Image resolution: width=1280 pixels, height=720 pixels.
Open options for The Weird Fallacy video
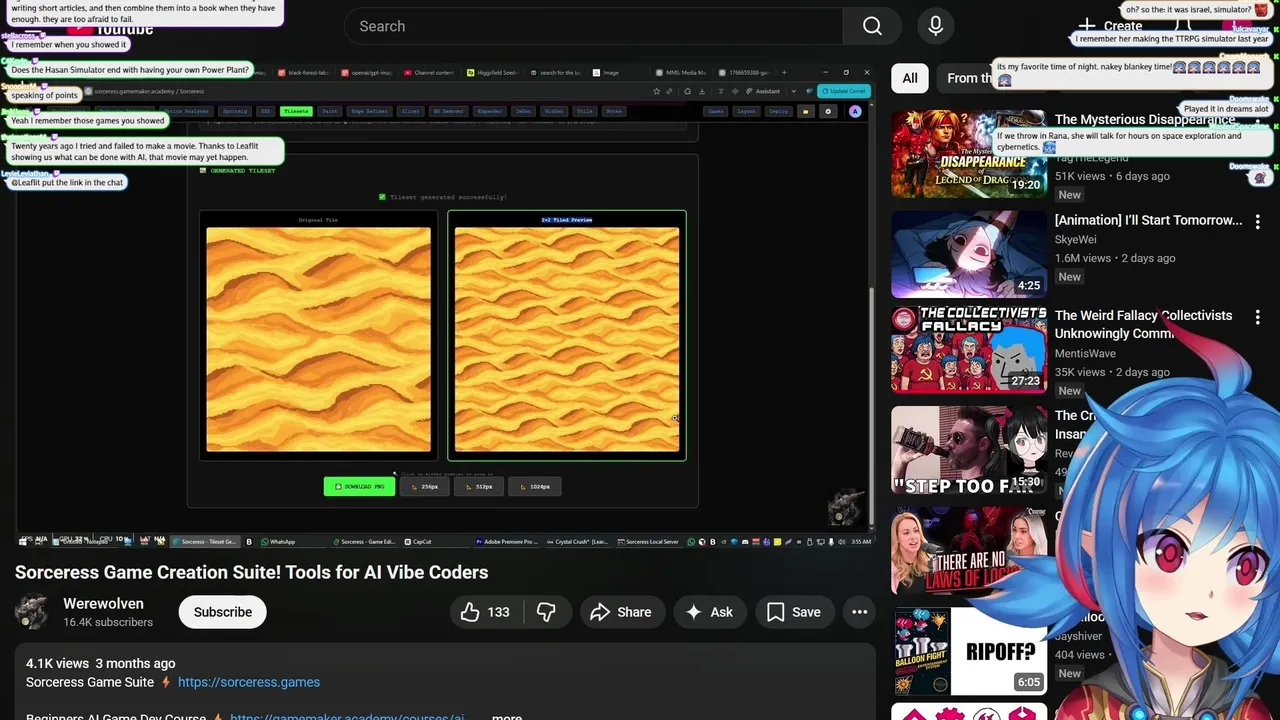1258,317
